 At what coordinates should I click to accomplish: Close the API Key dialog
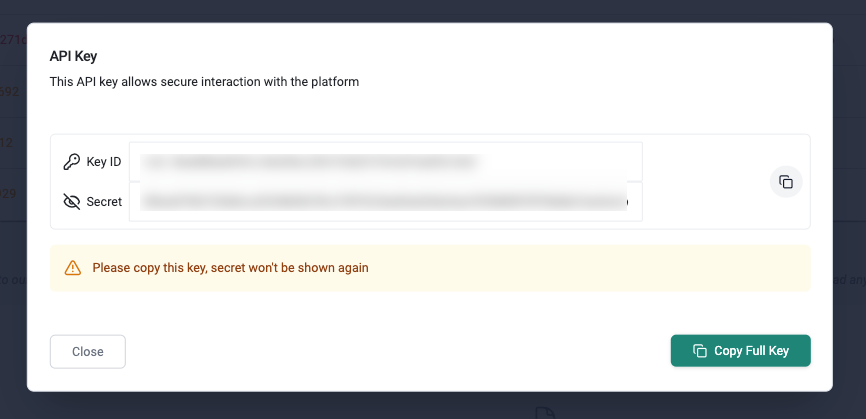88,352
